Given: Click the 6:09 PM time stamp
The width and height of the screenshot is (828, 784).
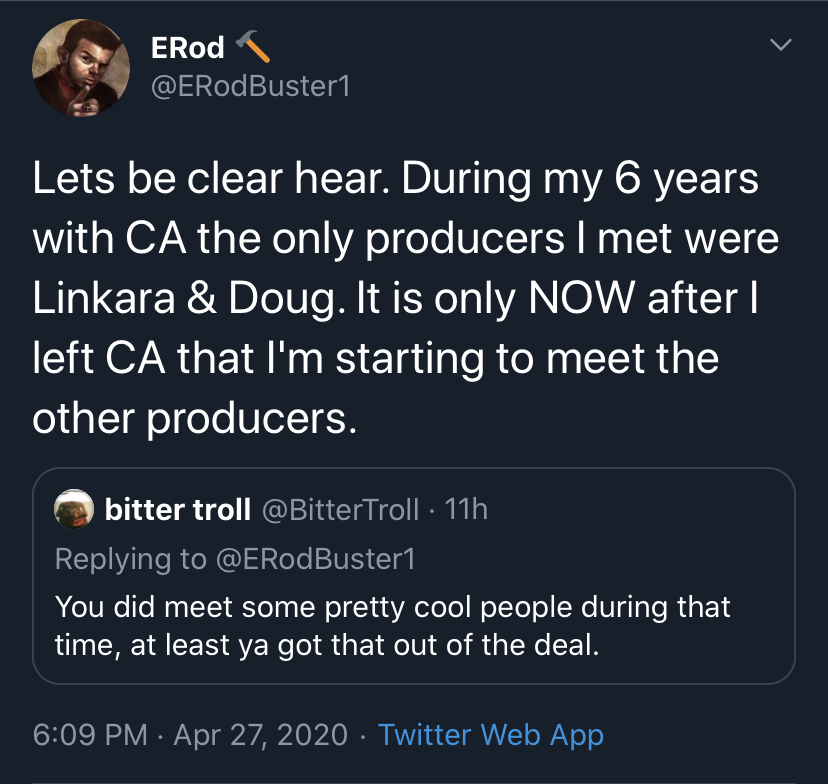Looking at the screenshot, I should click(90, 734).
